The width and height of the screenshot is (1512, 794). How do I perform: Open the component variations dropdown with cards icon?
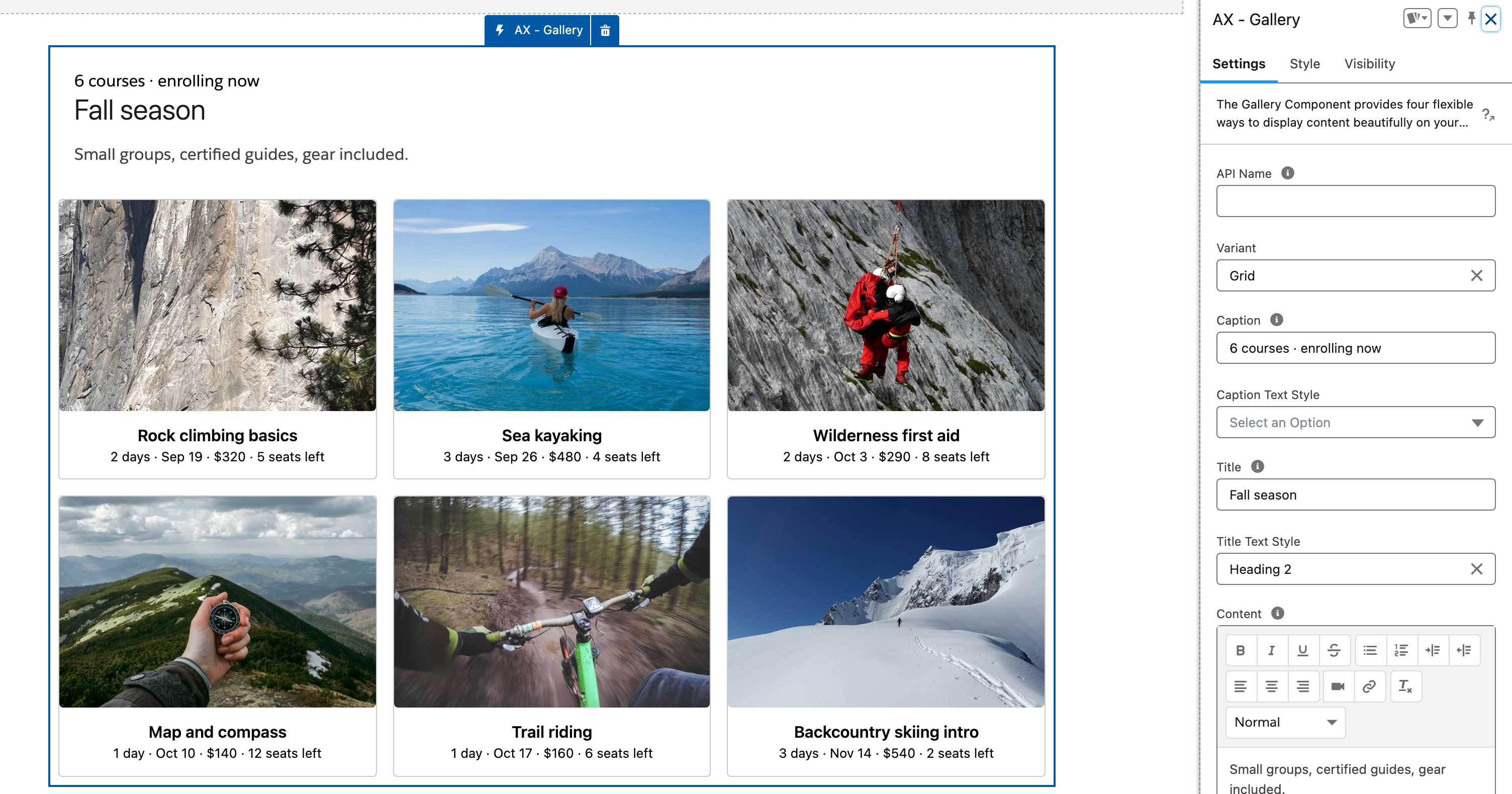pyautogui.click(x=1417, y=18)
